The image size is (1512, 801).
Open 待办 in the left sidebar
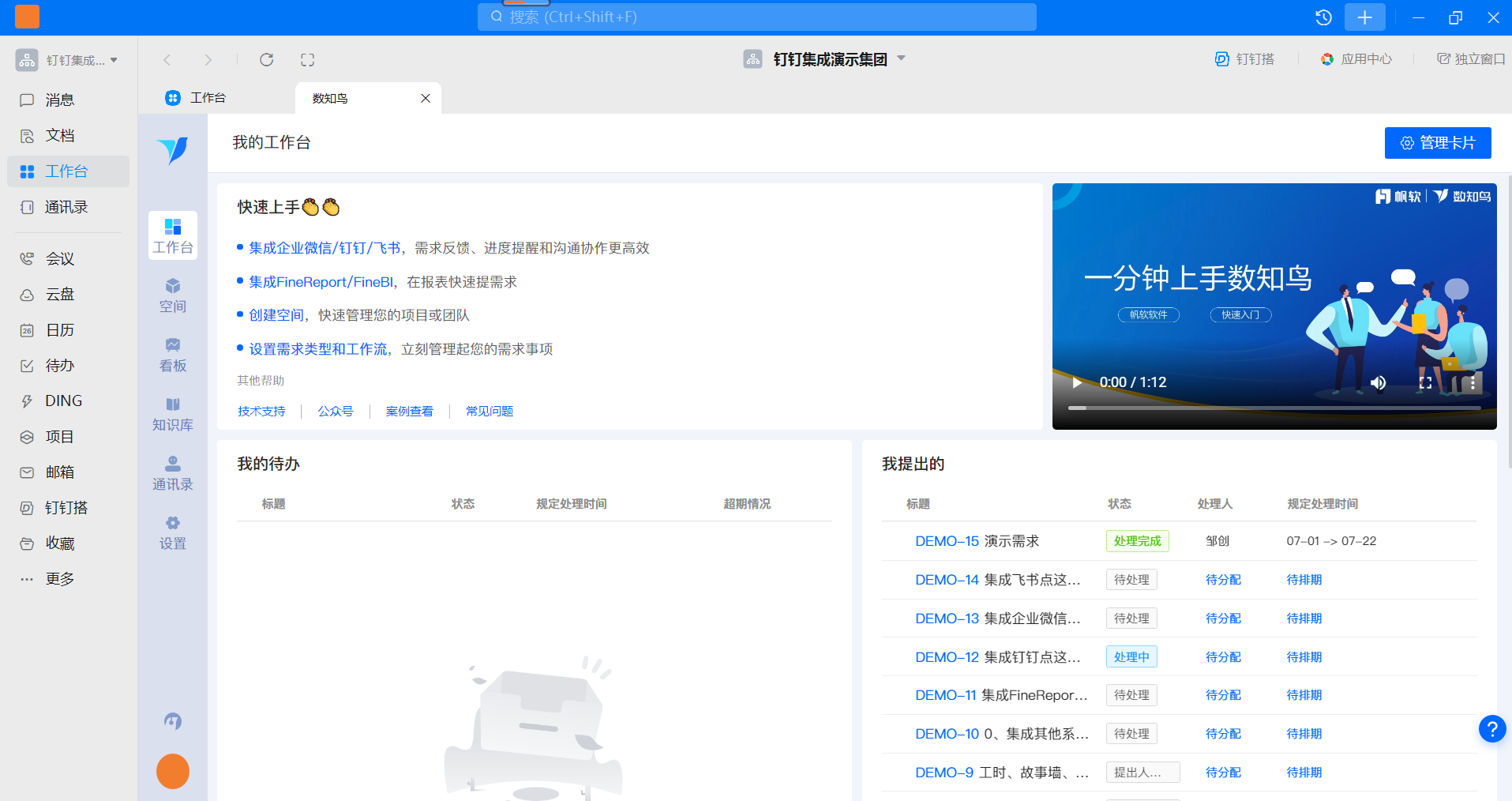pos(67,366)
